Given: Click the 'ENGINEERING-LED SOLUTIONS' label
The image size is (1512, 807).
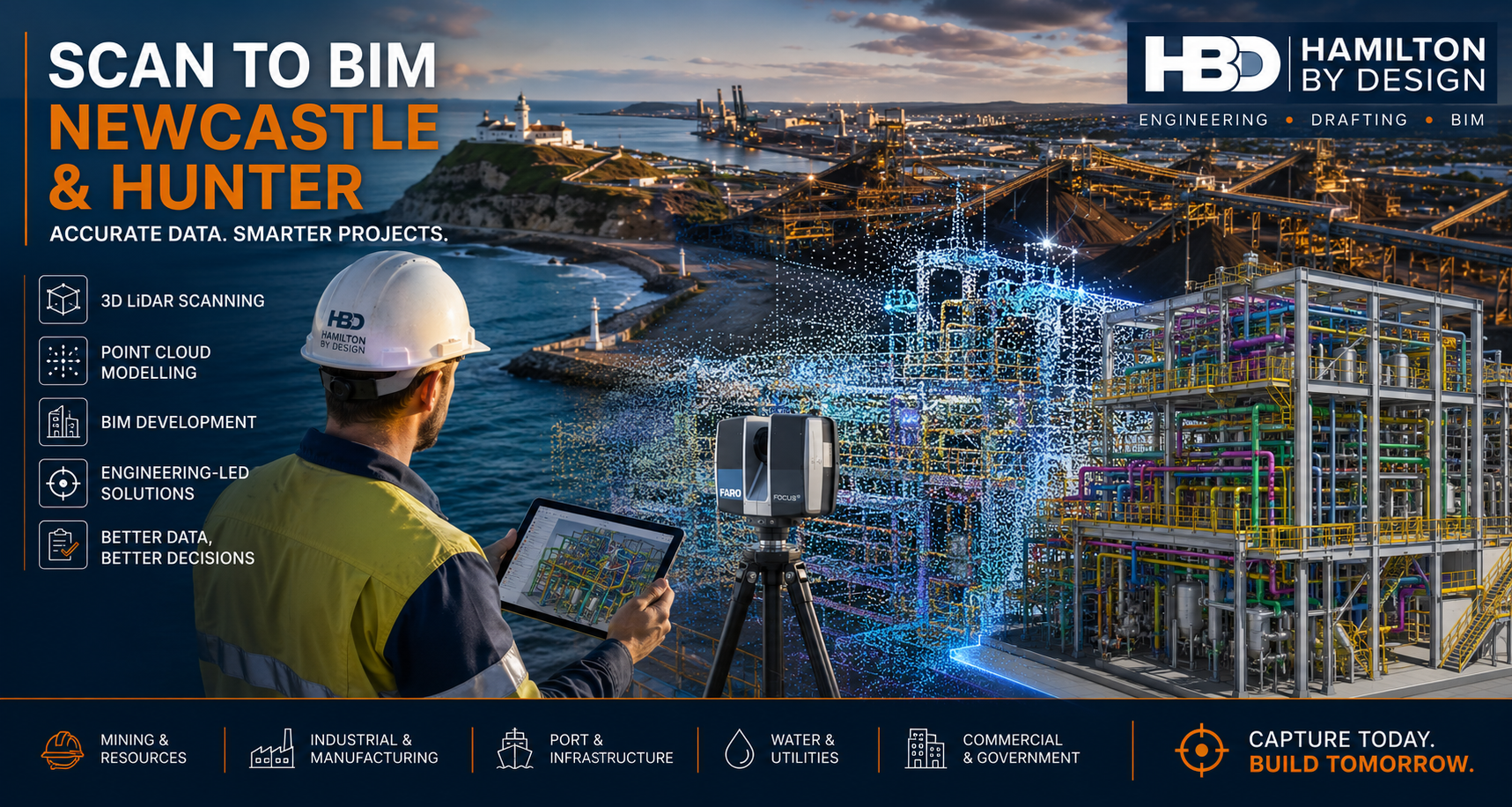Looking at the screenshot, I should (174, 483).
